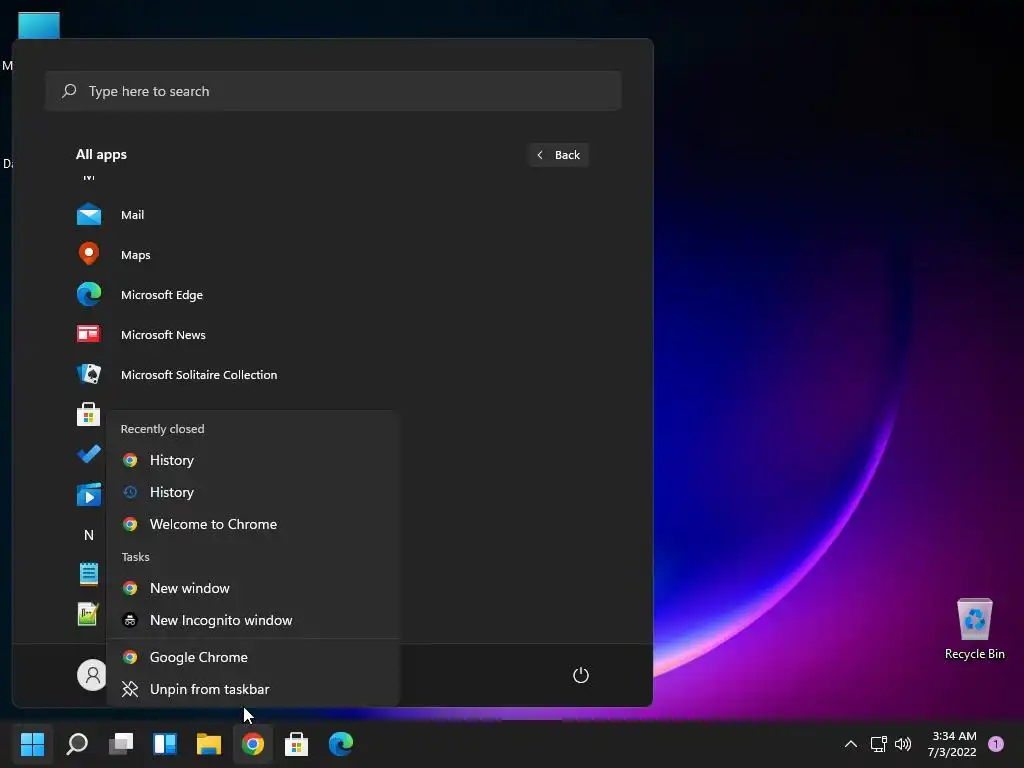Click the Chrome taskbar icon
This screenshot has width=1024, height=768.
coord(253,743)
